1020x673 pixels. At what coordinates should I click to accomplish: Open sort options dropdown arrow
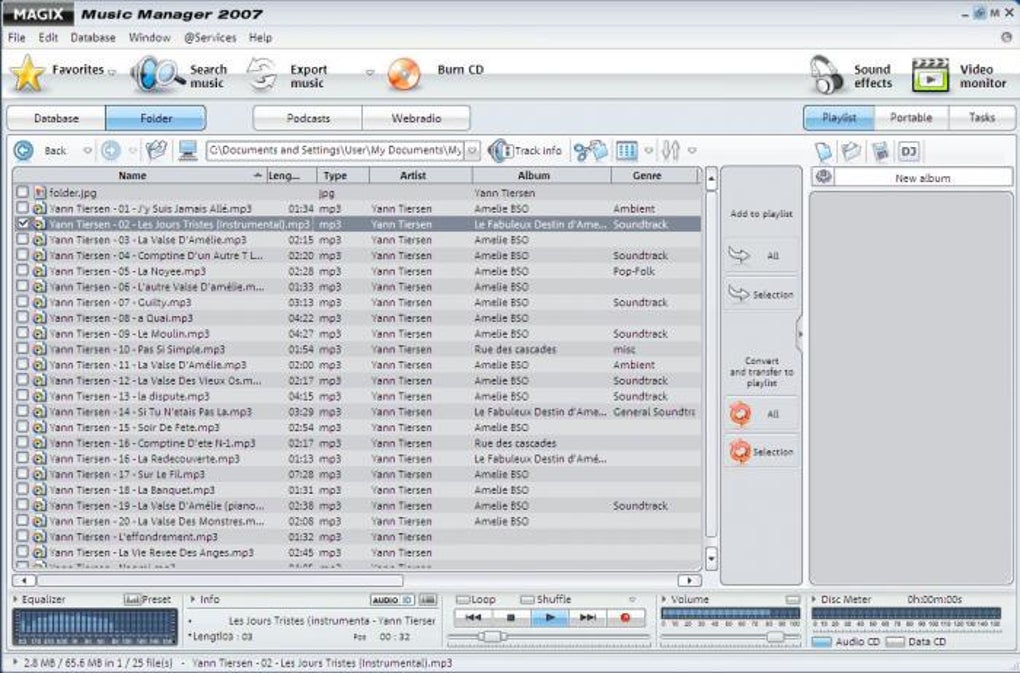coord(692,151)
